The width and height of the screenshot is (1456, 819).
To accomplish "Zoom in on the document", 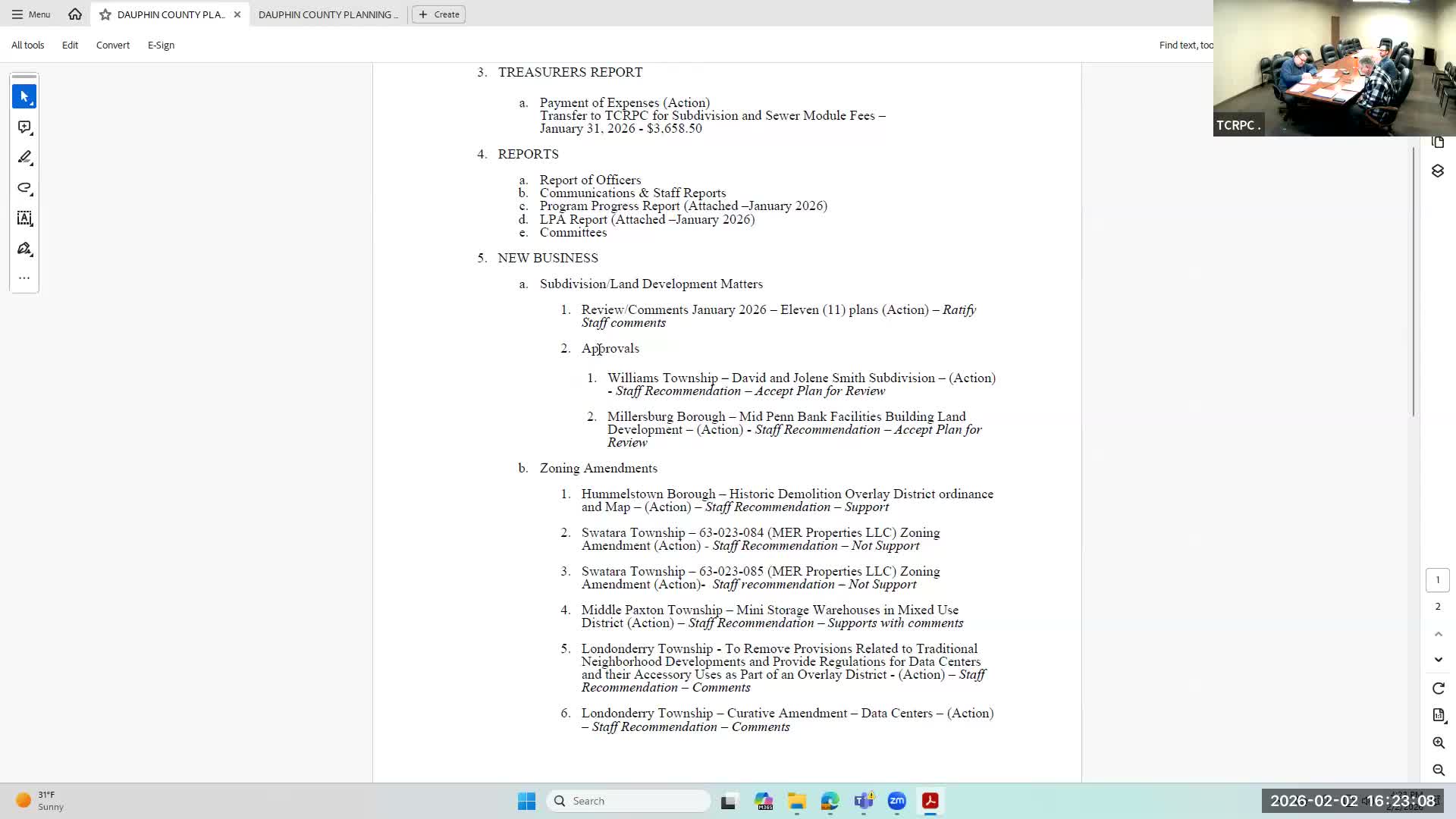I will 1439,743.
